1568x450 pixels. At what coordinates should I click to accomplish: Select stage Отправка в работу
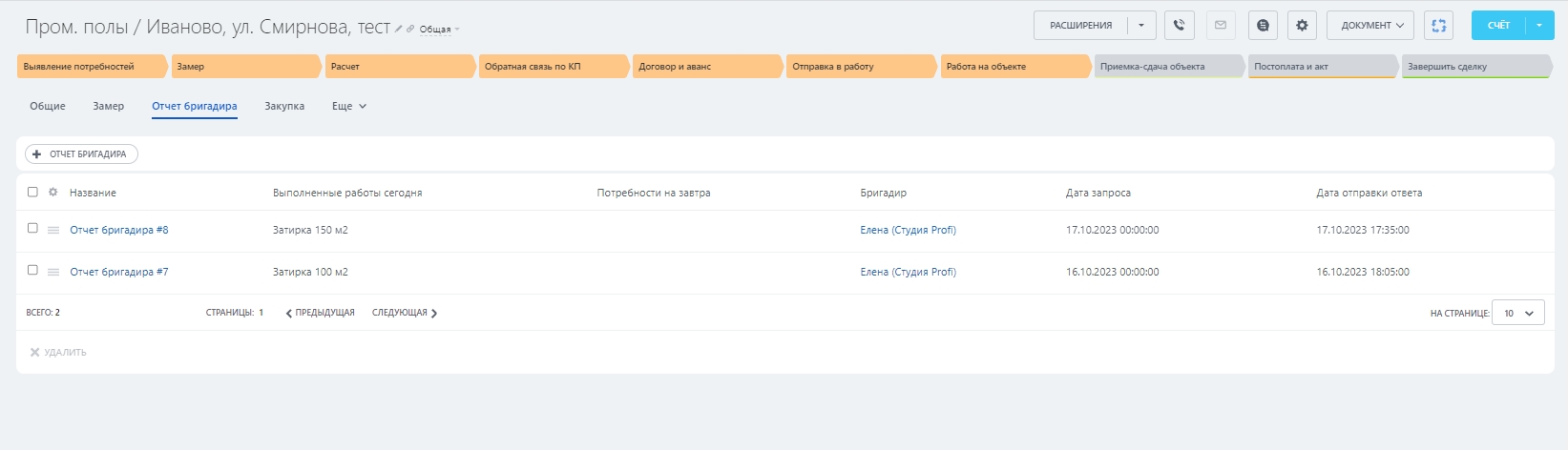[862, 67]
